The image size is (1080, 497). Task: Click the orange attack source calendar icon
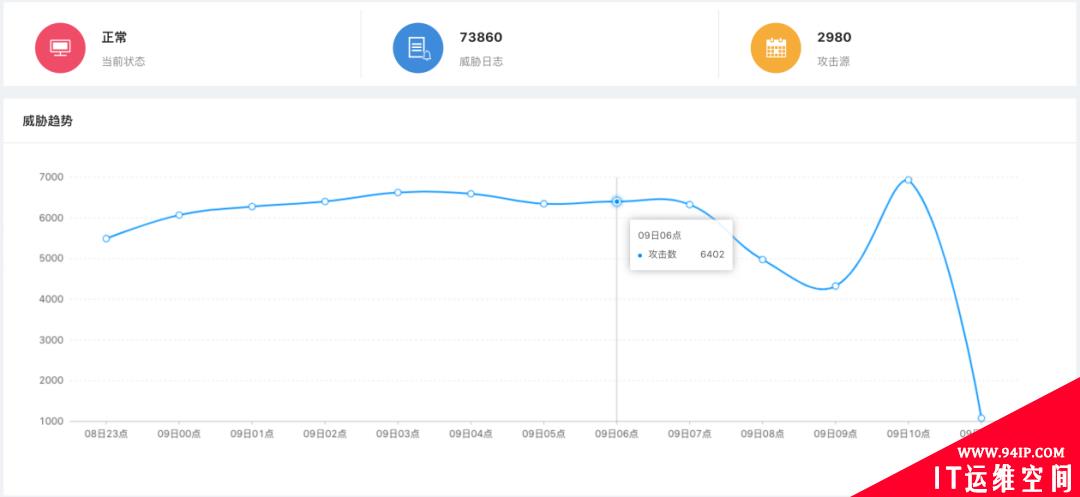click(x=776, y=47)
